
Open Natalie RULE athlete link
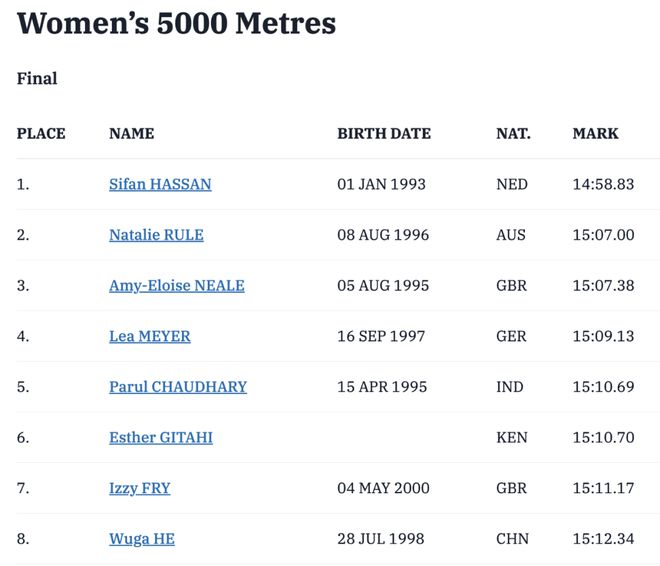156,235
